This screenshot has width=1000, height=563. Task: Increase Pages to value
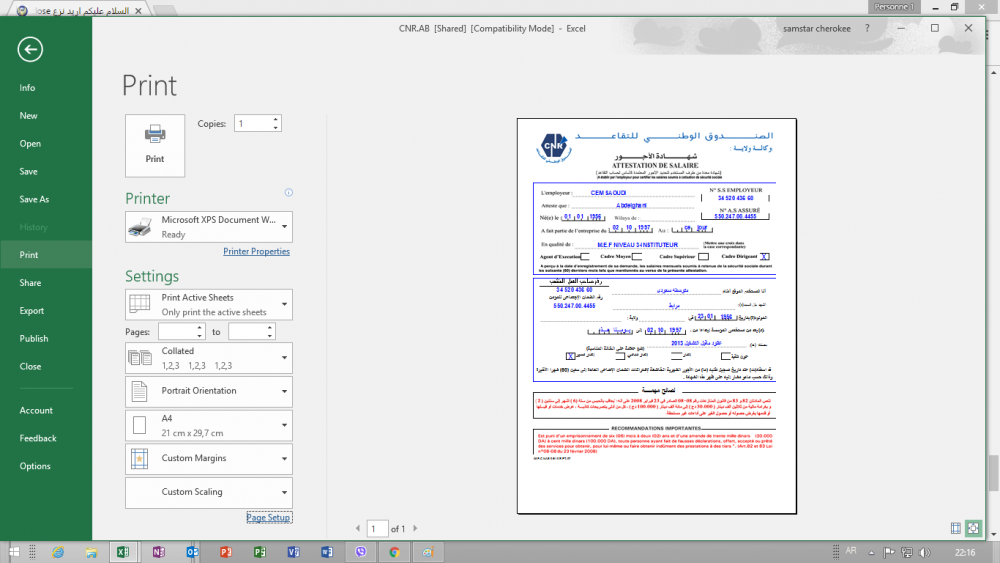[x=270, y=328]
